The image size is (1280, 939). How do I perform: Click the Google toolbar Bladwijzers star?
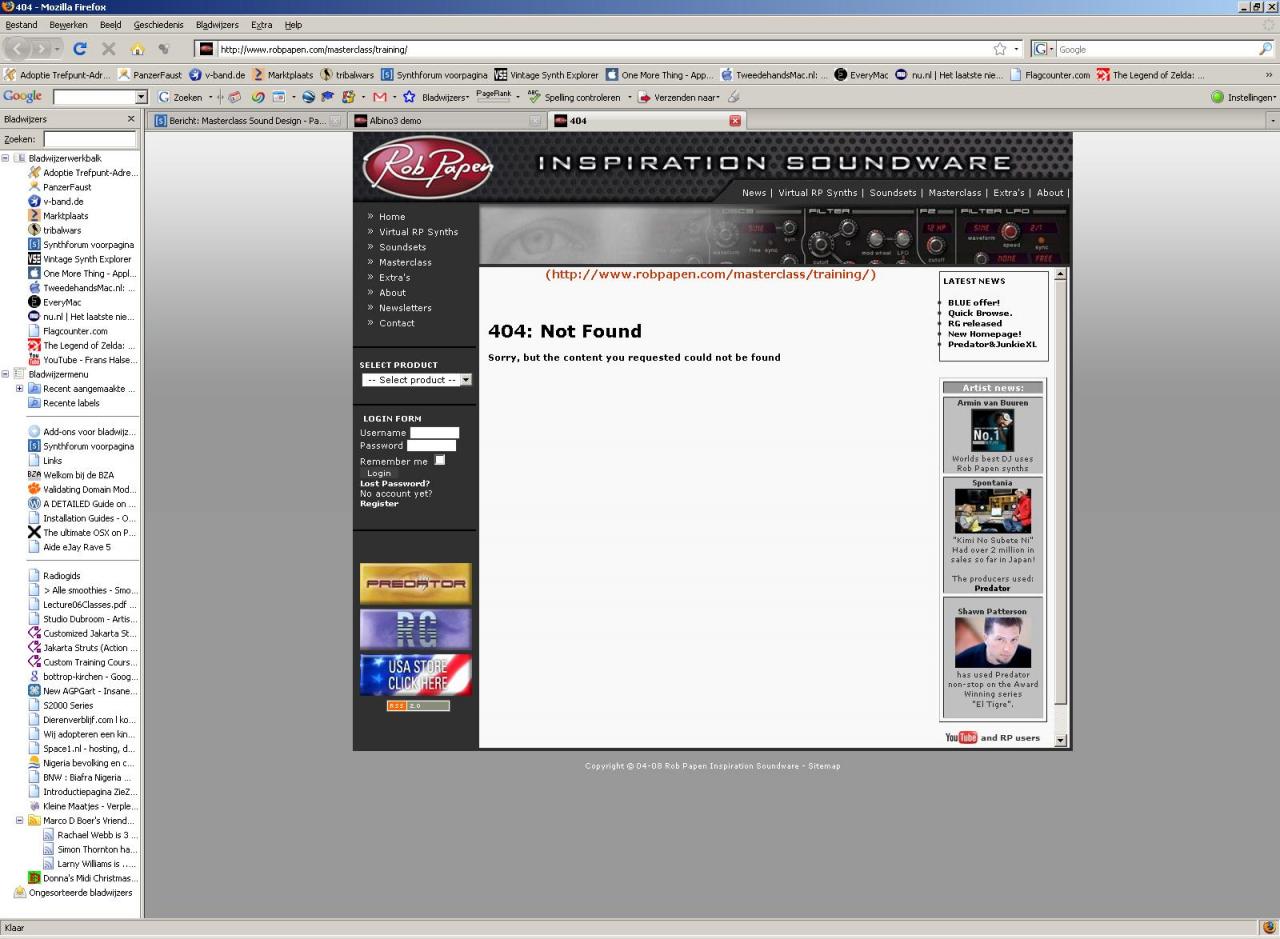tap(409, 97)
